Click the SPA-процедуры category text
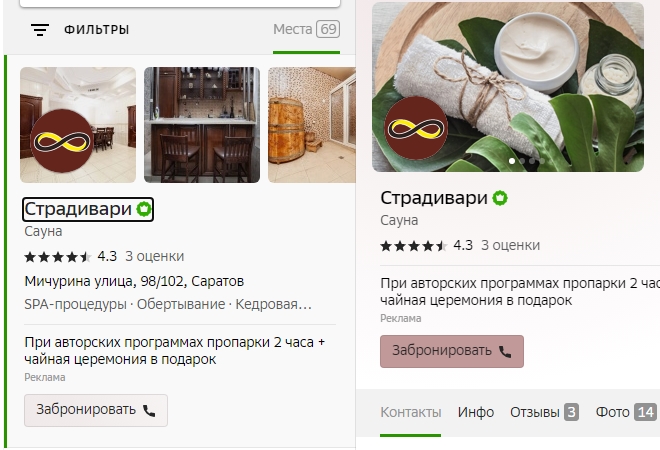The image size is (660, 450). coord(75,304)
